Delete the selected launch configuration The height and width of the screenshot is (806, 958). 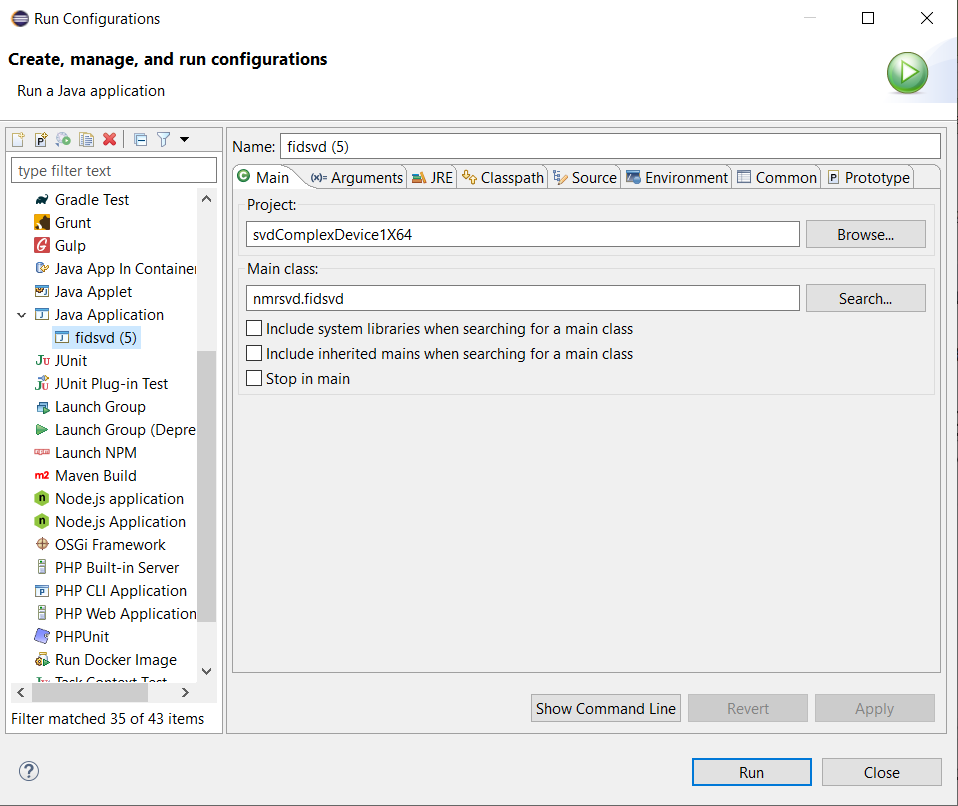click(x=110, y=140)
